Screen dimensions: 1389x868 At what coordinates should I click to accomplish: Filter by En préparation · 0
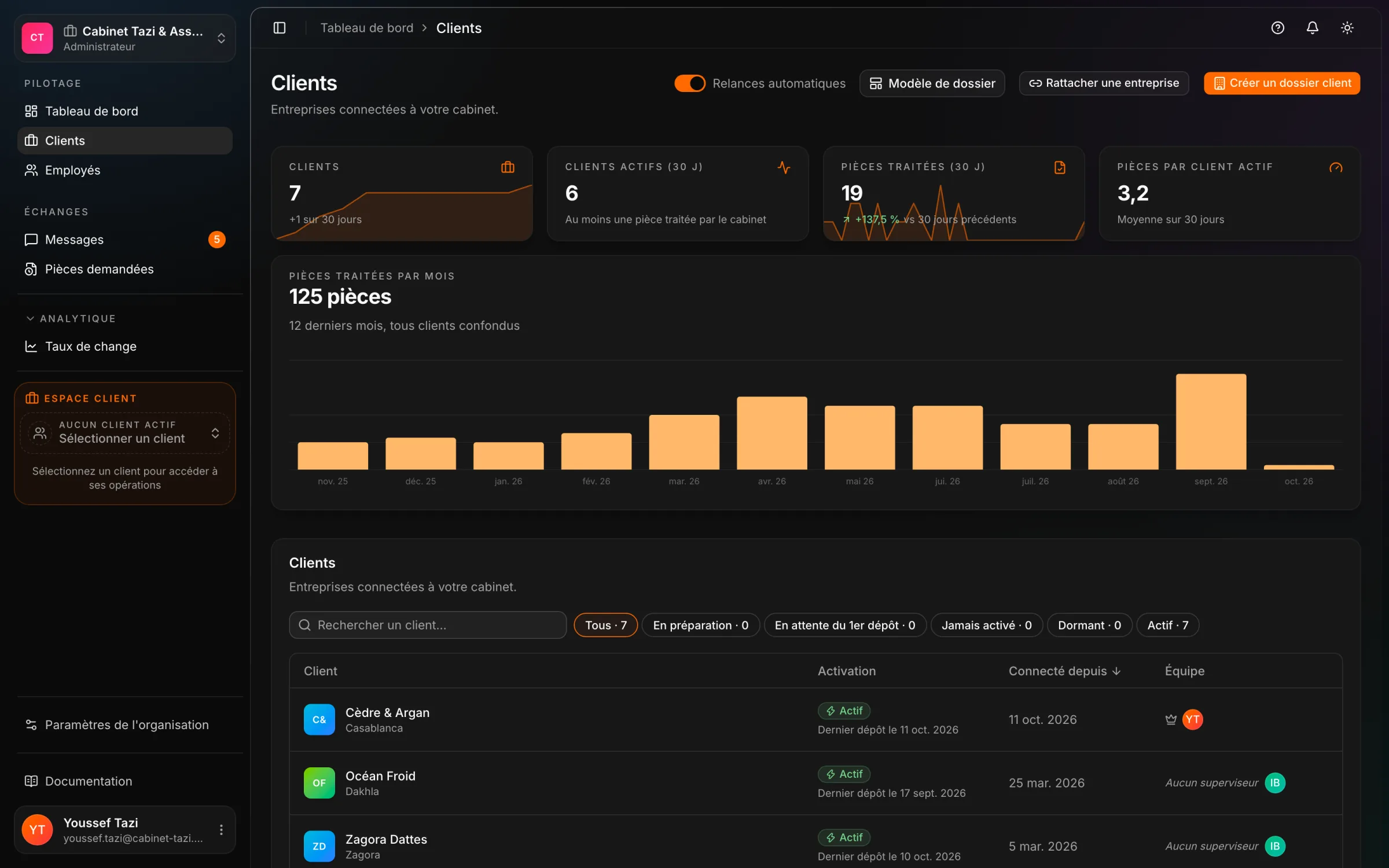point(701,625)
